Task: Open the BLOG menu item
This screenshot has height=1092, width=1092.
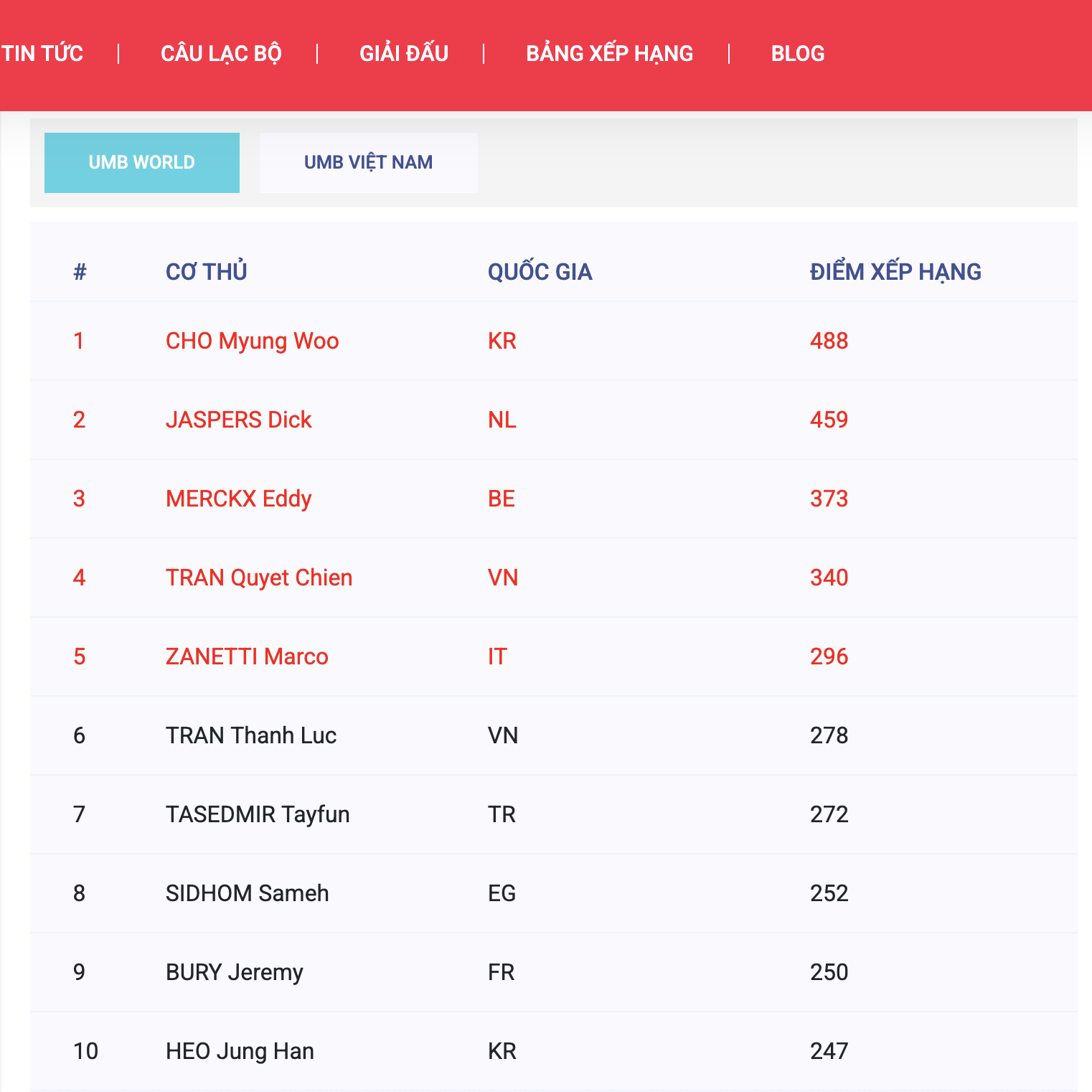Action: [x=798, y=54]
